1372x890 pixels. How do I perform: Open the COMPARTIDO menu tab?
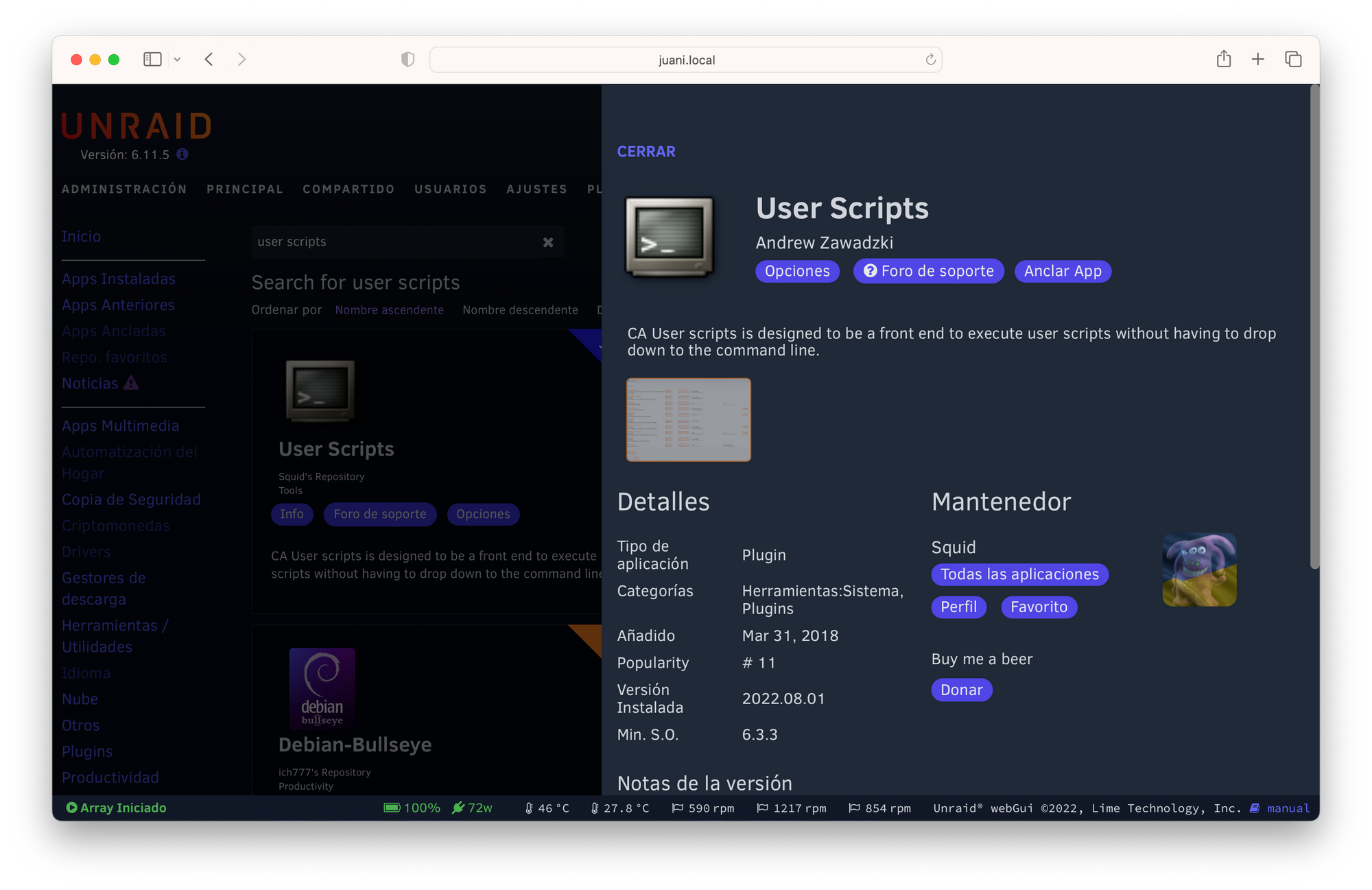348,189
